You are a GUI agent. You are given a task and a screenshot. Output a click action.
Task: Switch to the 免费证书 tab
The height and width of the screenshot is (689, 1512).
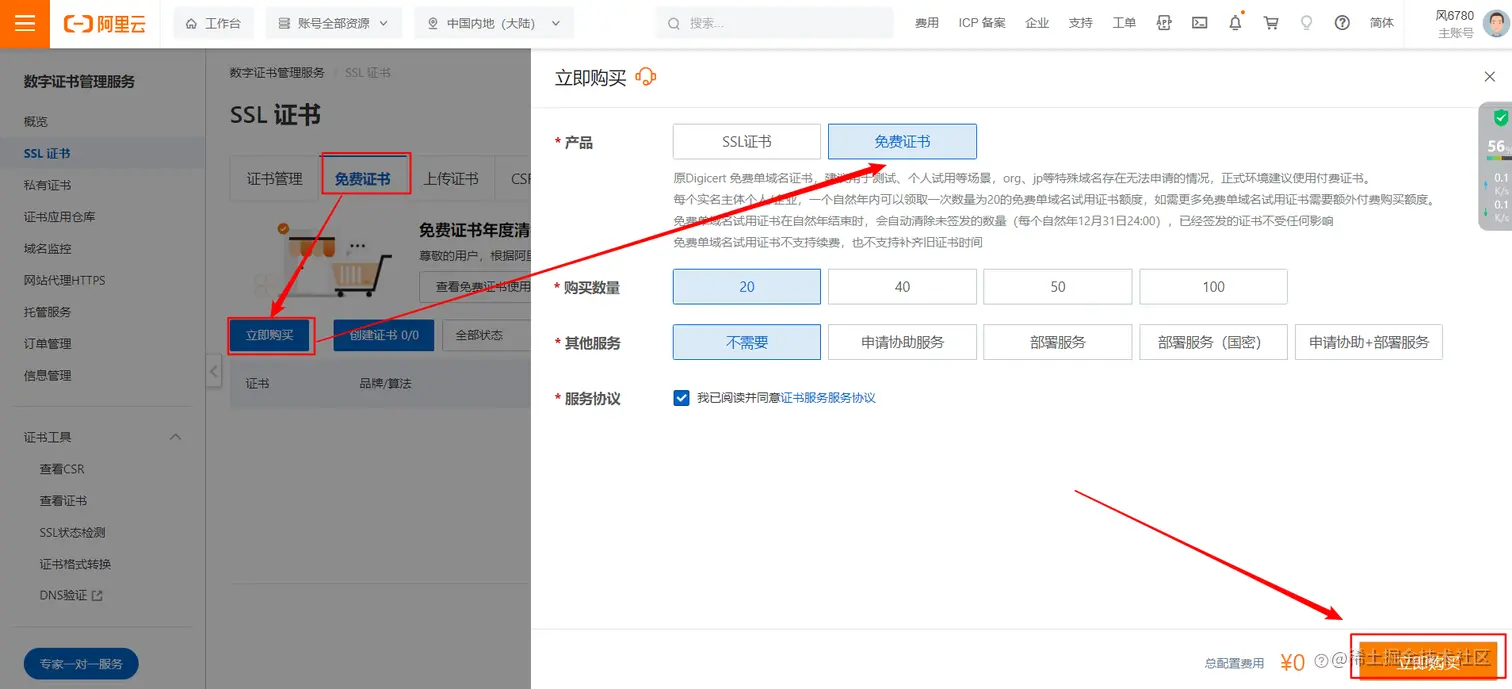(x=362, y=179)
